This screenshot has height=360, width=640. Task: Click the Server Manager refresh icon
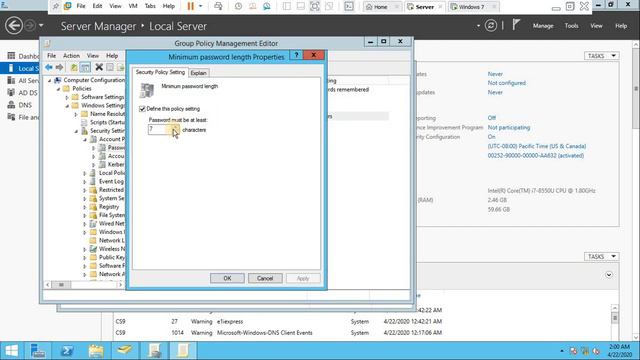pos(491,26)
